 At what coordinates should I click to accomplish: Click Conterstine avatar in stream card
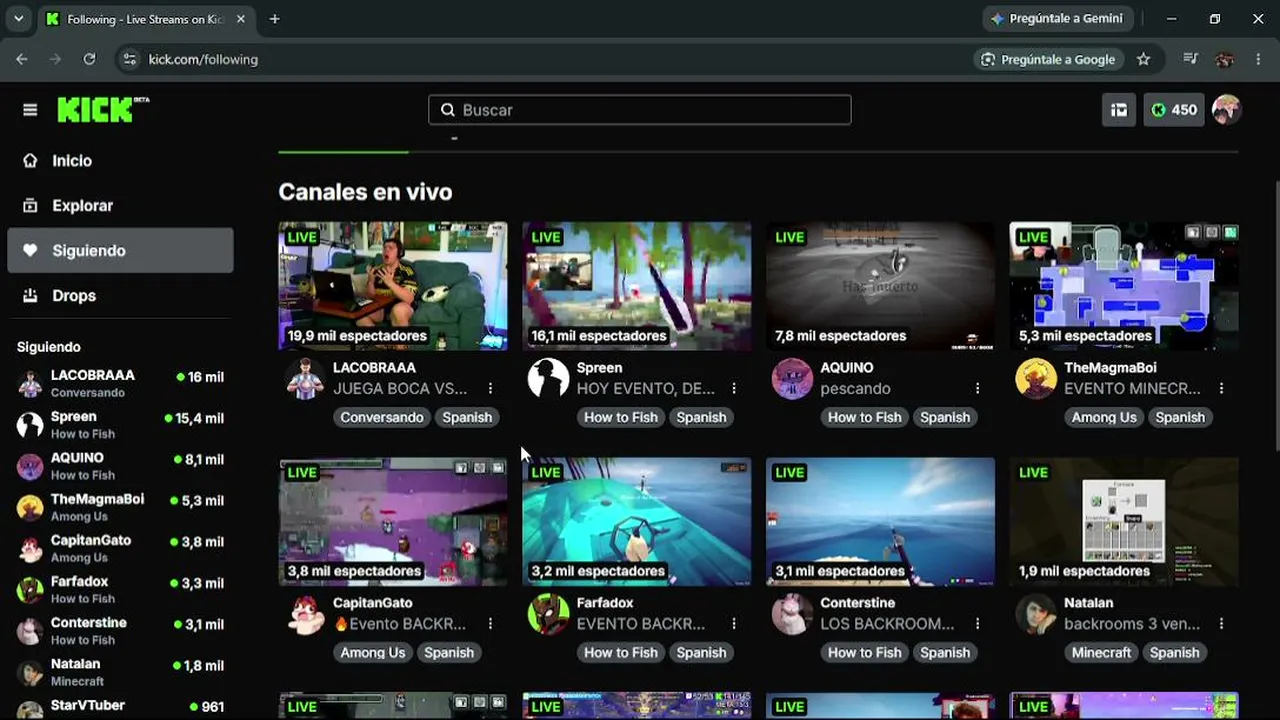coord(792,614)
